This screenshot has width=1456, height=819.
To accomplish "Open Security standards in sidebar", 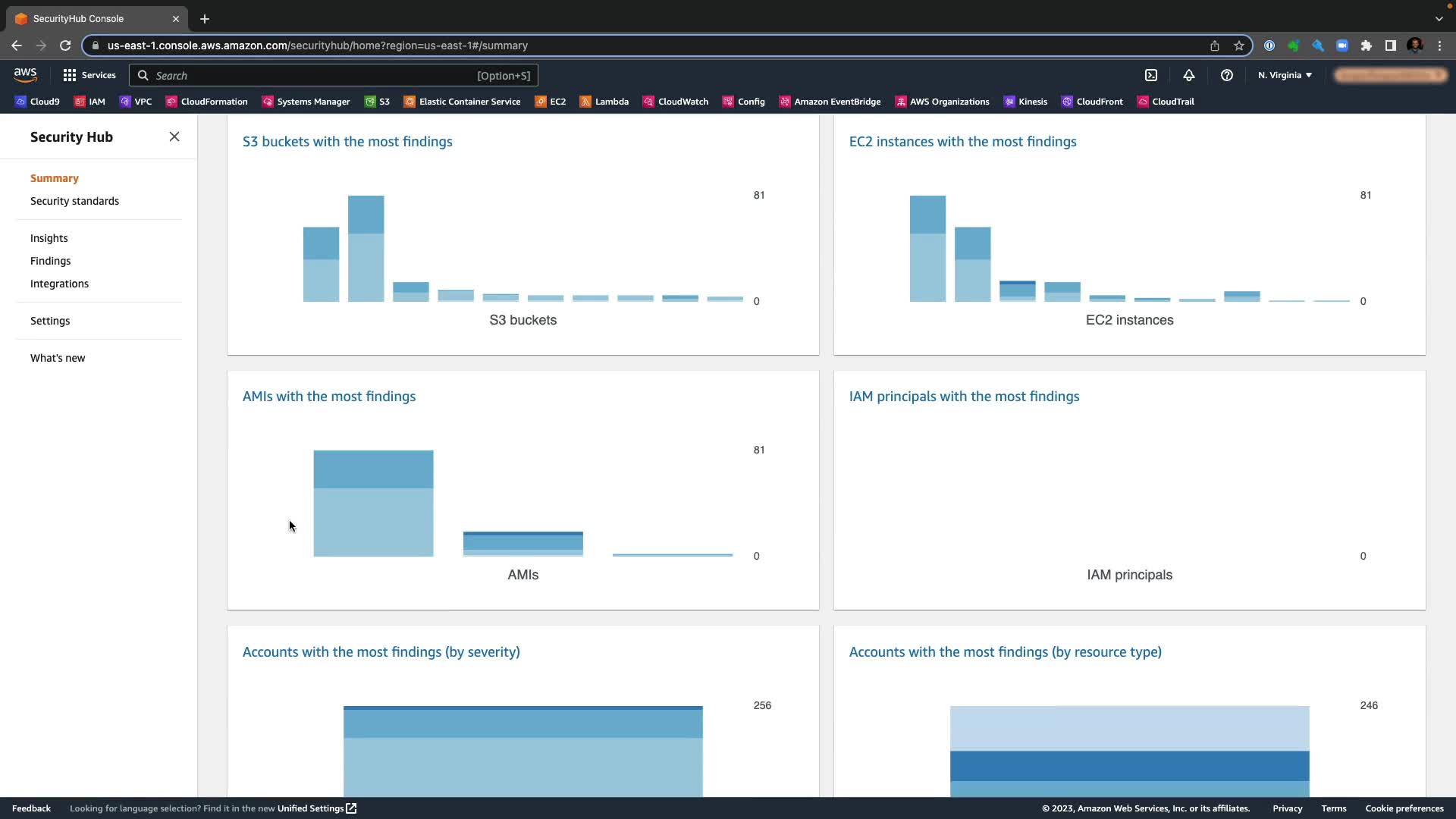I will coord(74,201).
